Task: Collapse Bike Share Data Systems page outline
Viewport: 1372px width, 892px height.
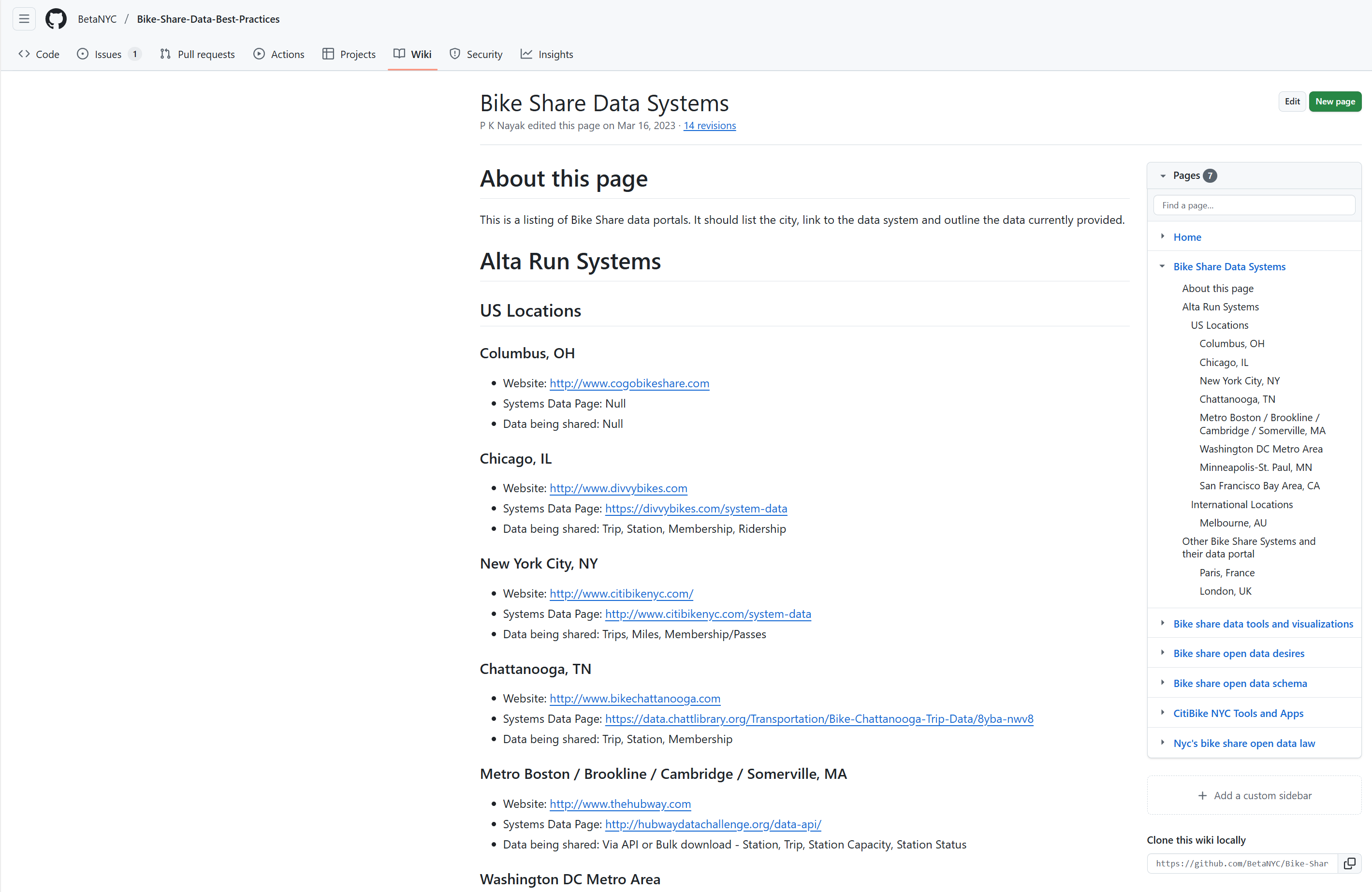Action: click(x=1162, y=266)
